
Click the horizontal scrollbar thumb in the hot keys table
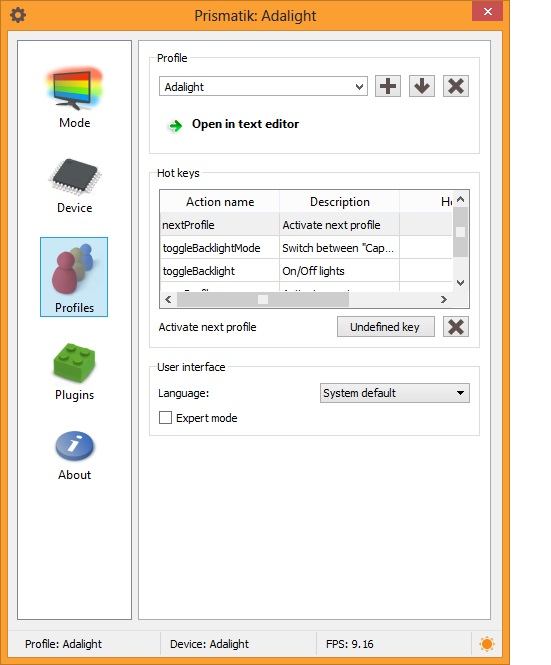(263, 299)
